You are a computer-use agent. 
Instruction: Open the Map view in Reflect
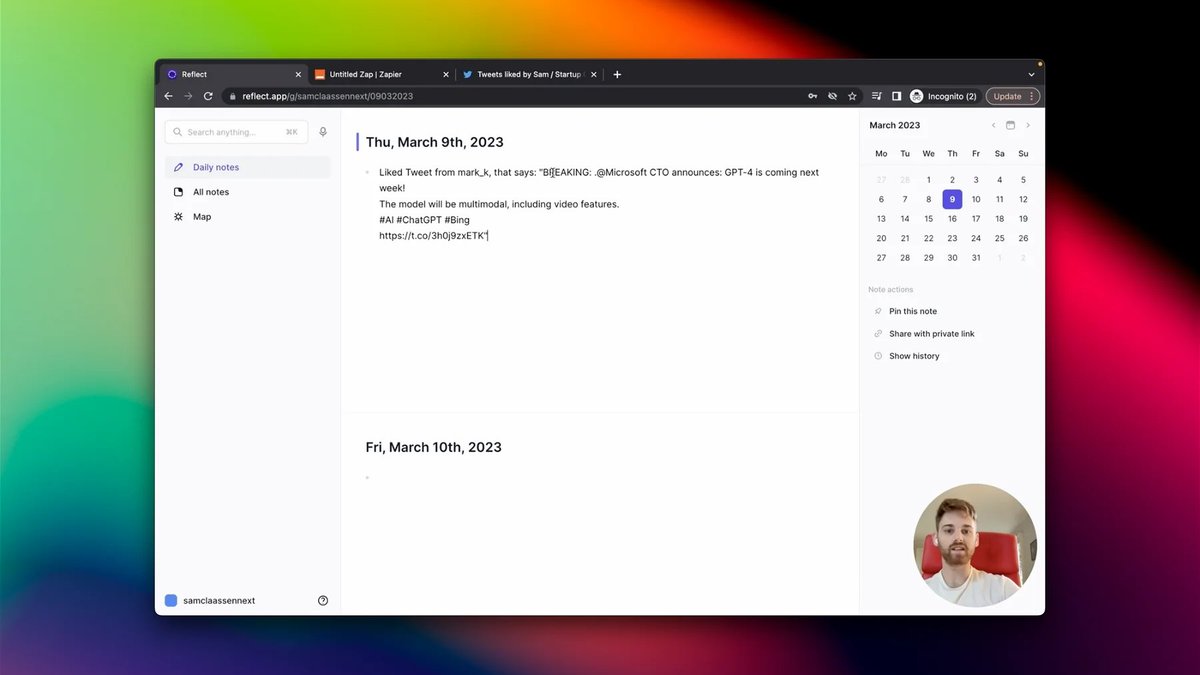click(x=200, y=216)
